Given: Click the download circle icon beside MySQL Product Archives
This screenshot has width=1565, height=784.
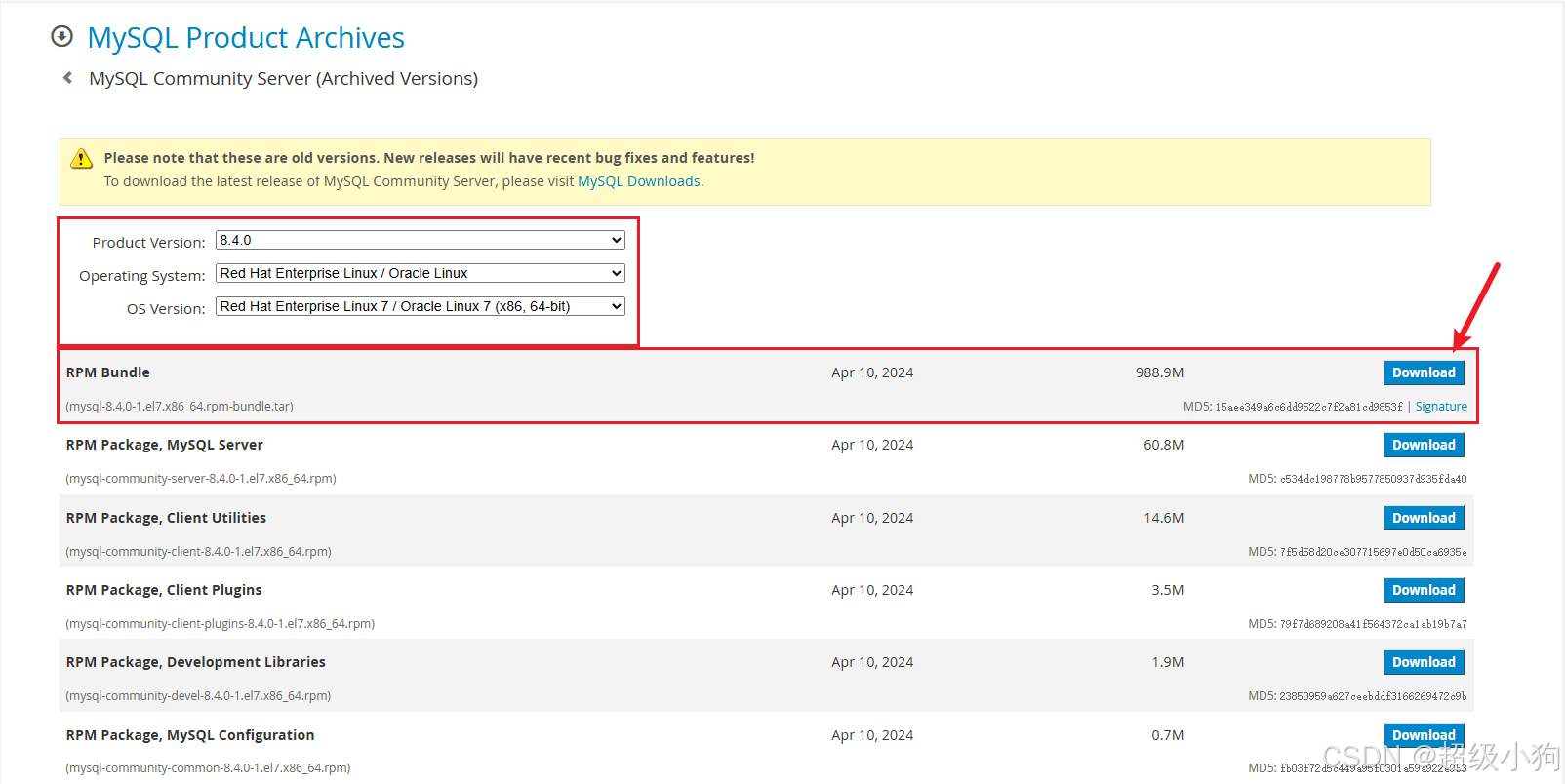Looking at the screenshot, I should (x=61, y=37).
